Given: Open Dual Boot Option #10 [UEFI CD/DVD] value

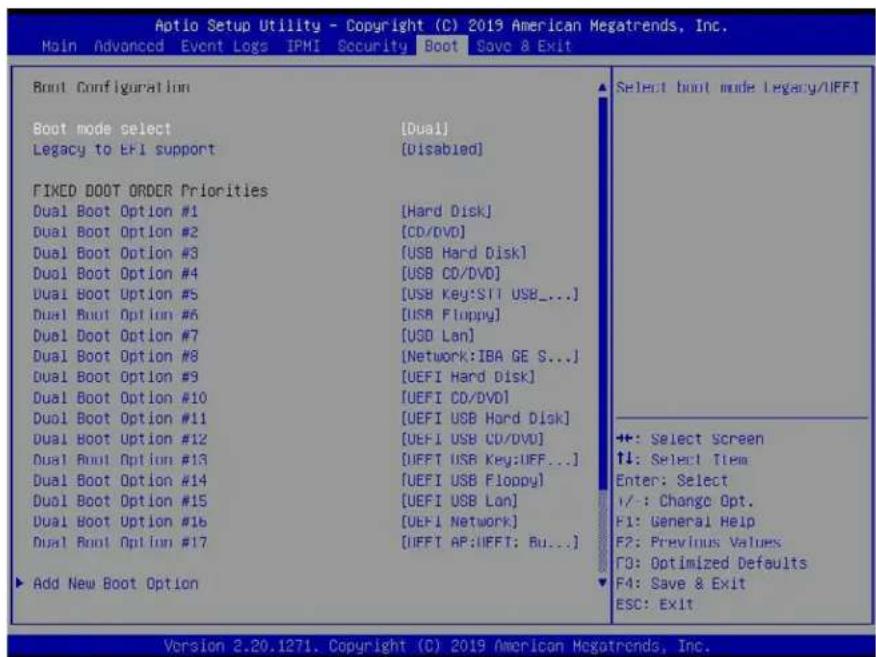Looking at the screenshot, I should [455, 398].
